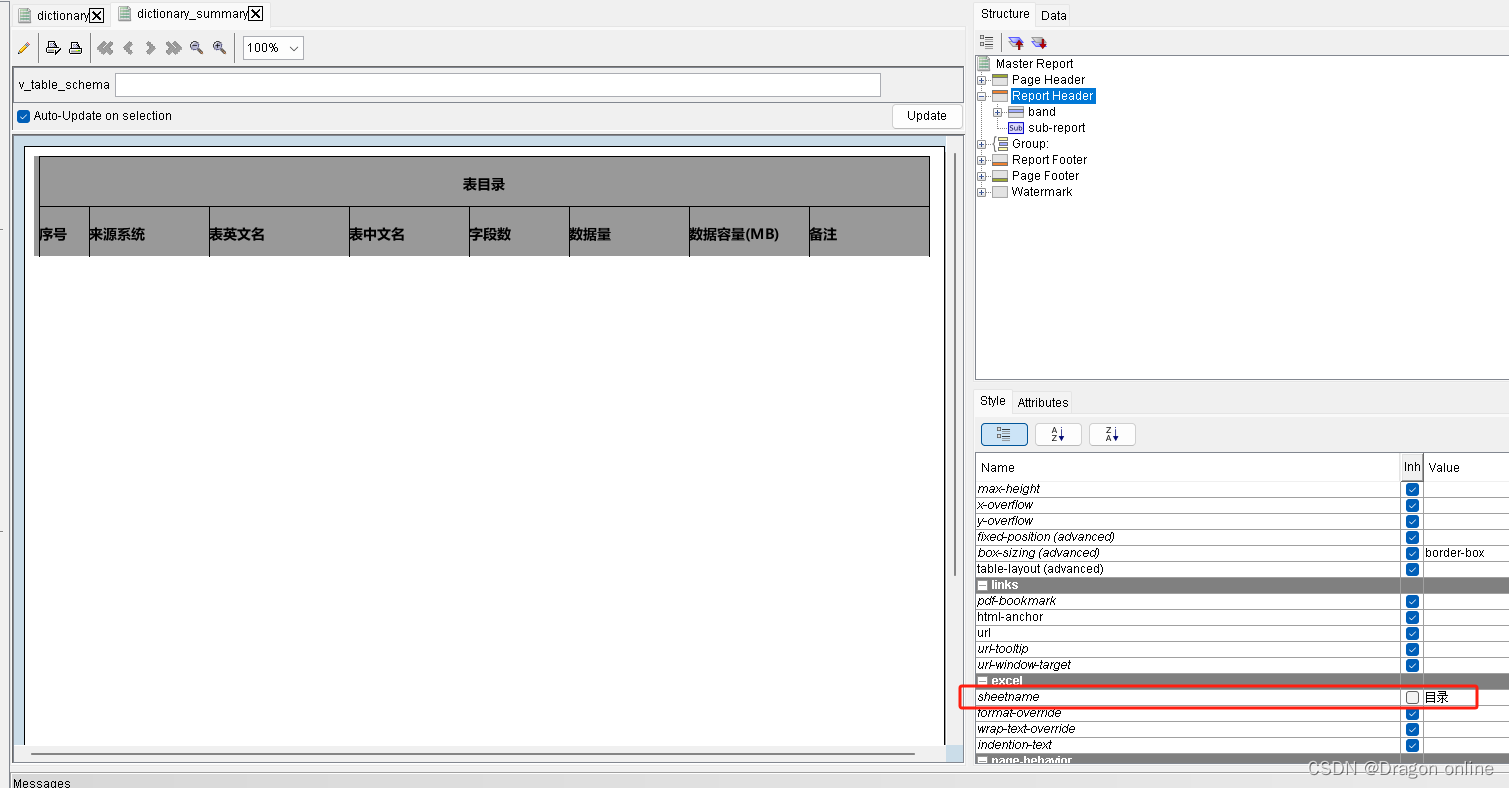Image resolution: width=1509 pixels, height=788 pixels.
Task: Click the 表目录 title cell in preview
Action: 484,184
